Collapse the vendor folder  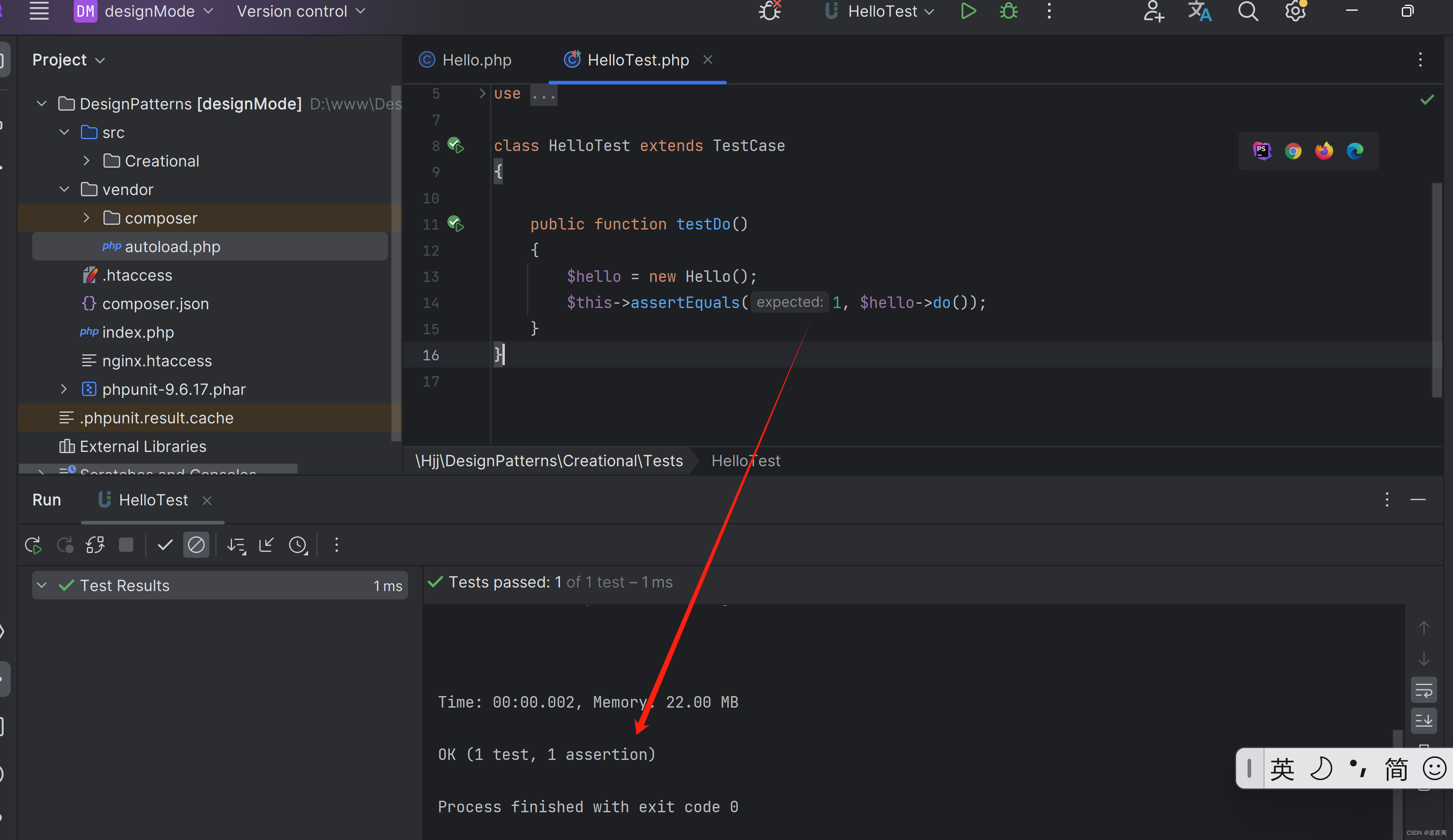pos(65,189)
